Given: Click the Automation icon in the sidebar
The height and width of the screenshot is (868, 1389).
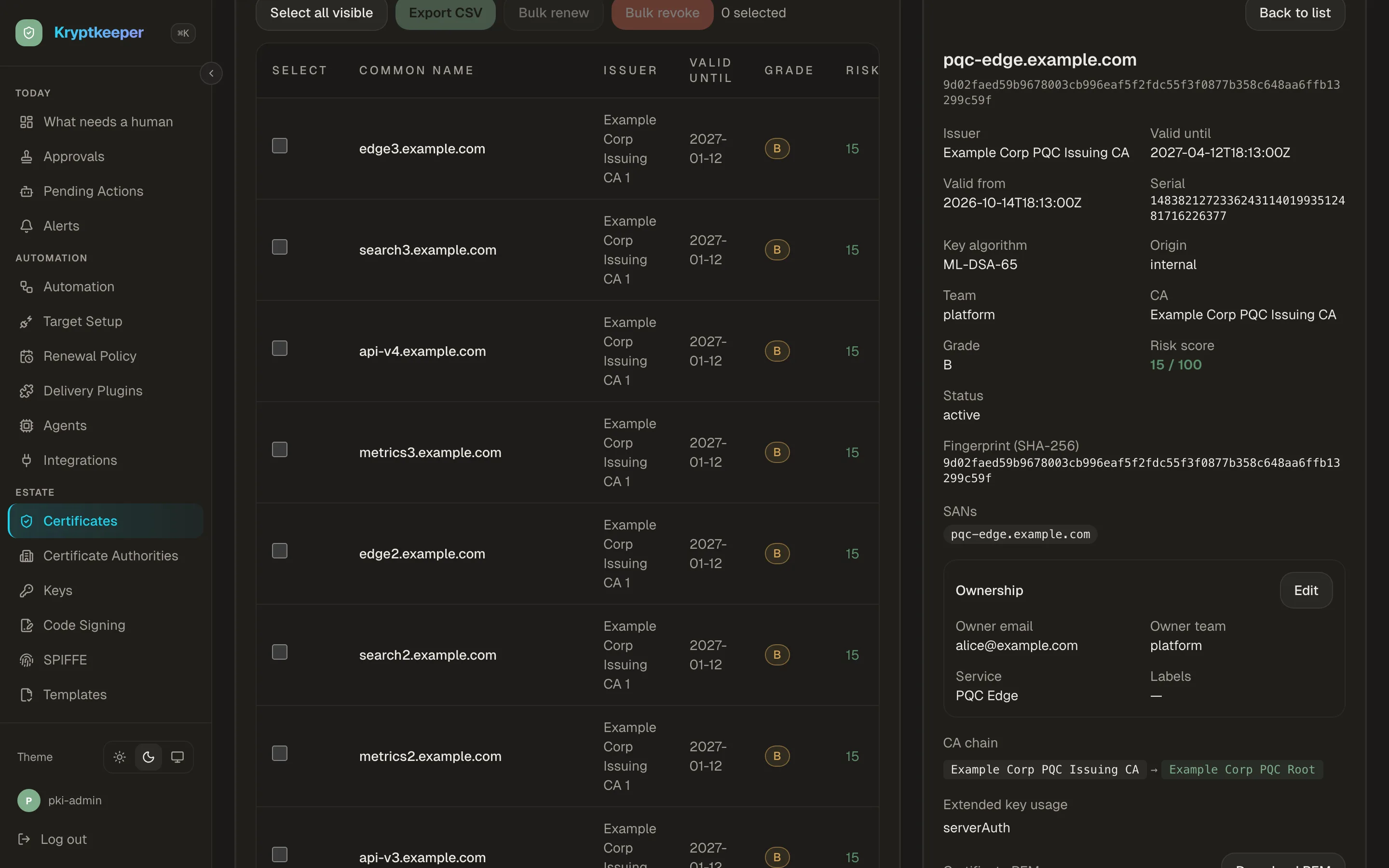Looking at the screenshot, I should click(27, 286).
